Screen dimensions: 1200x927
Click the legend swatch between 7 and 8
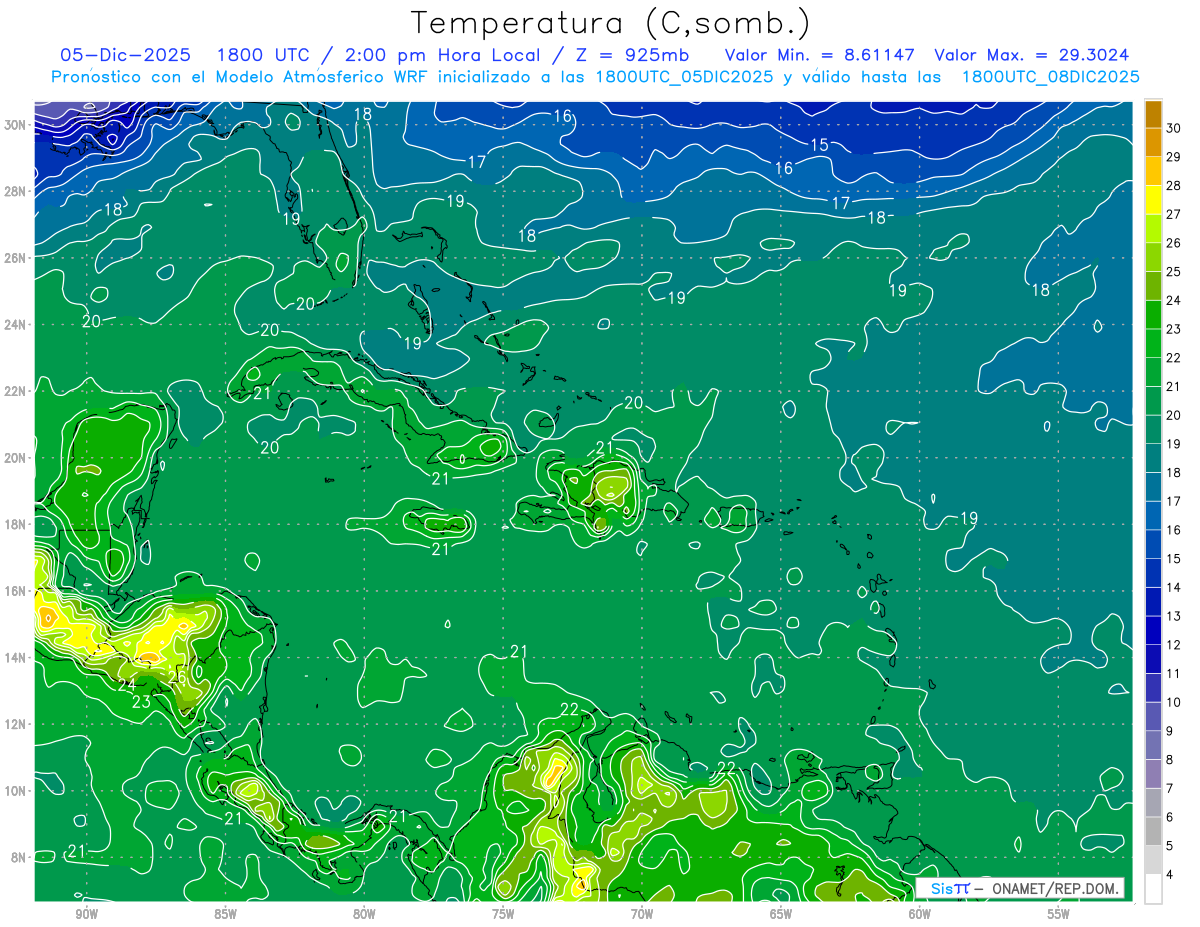point(1153,774)
